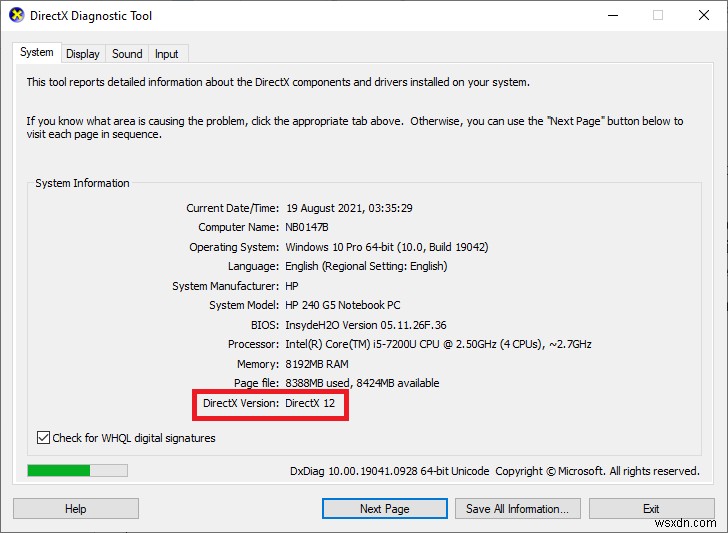Click Windows 10 Pro 64-bit value
The width and height of the screenshot is (728, 533).
[387, 247]
